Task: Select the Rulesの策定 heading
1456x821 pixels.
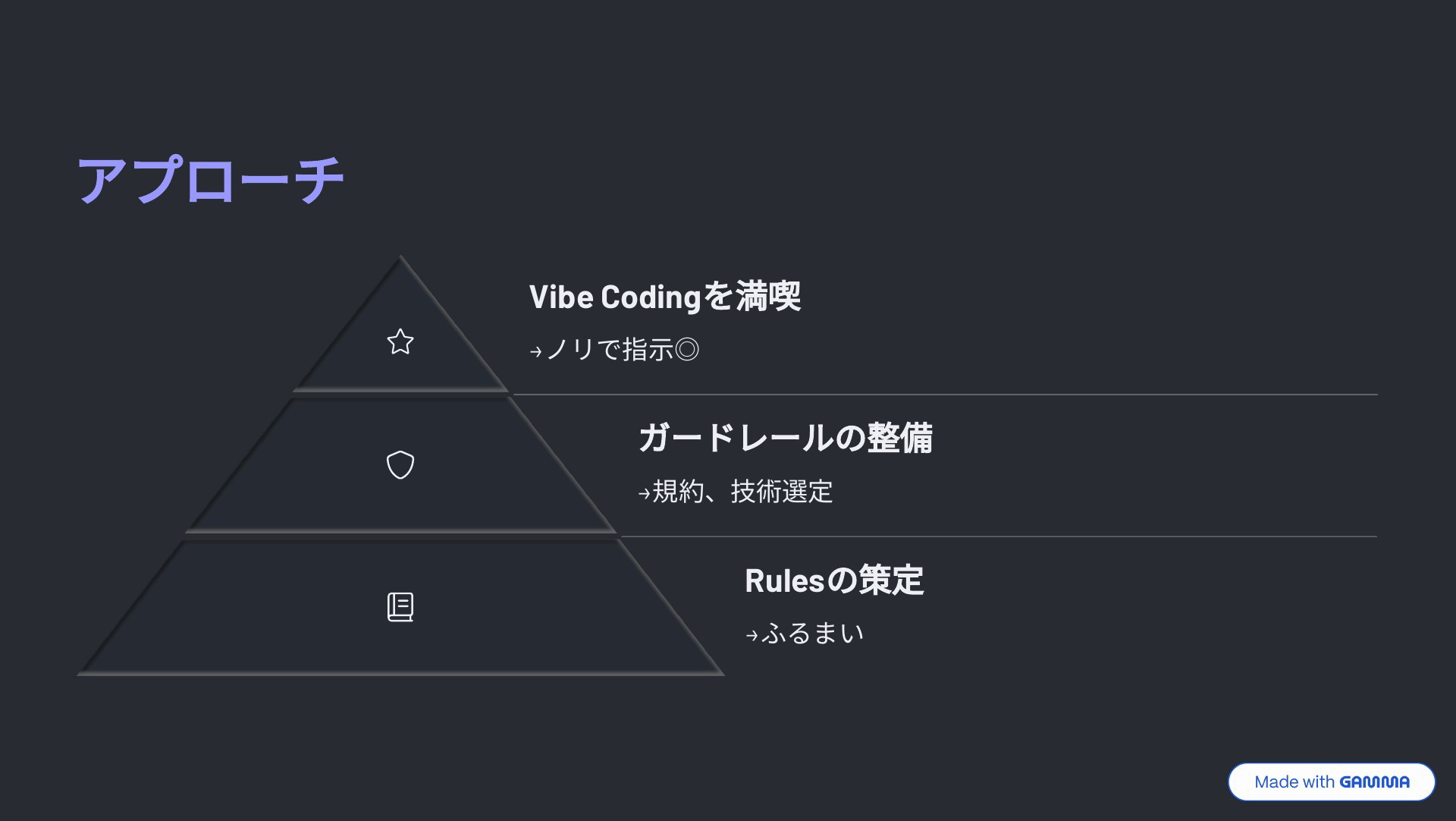Action: click(834, 580)
